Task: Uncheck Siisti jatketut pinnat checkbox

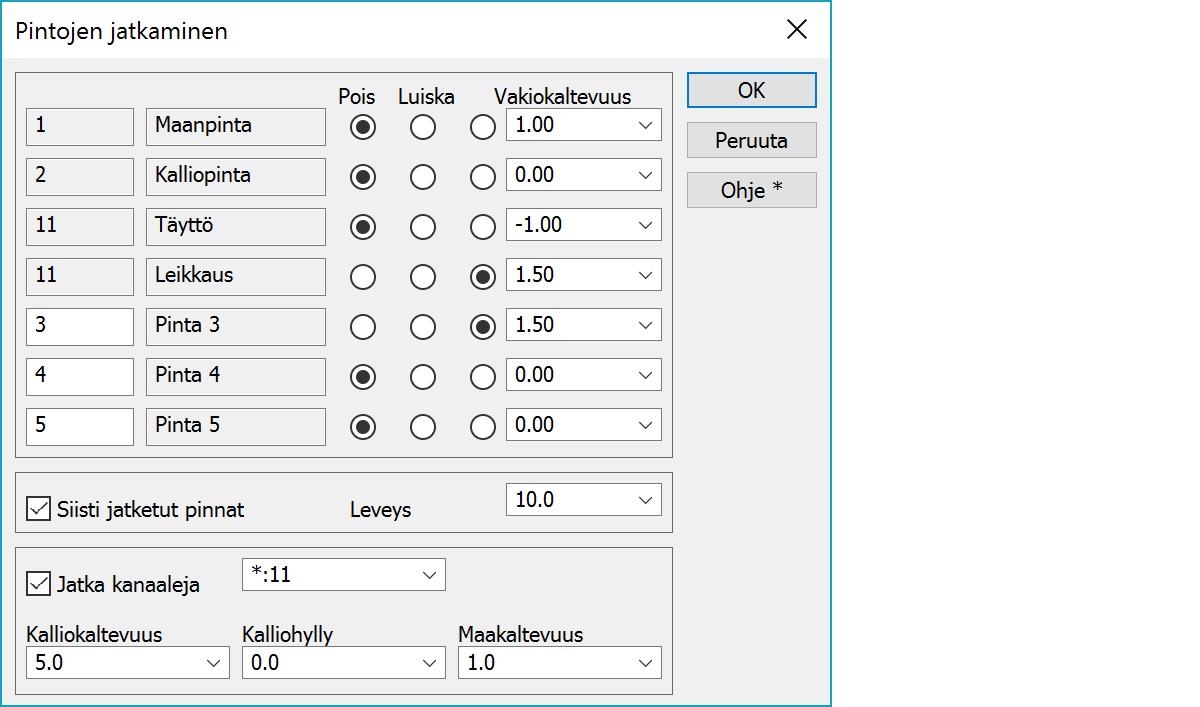Action: point(39,509)
